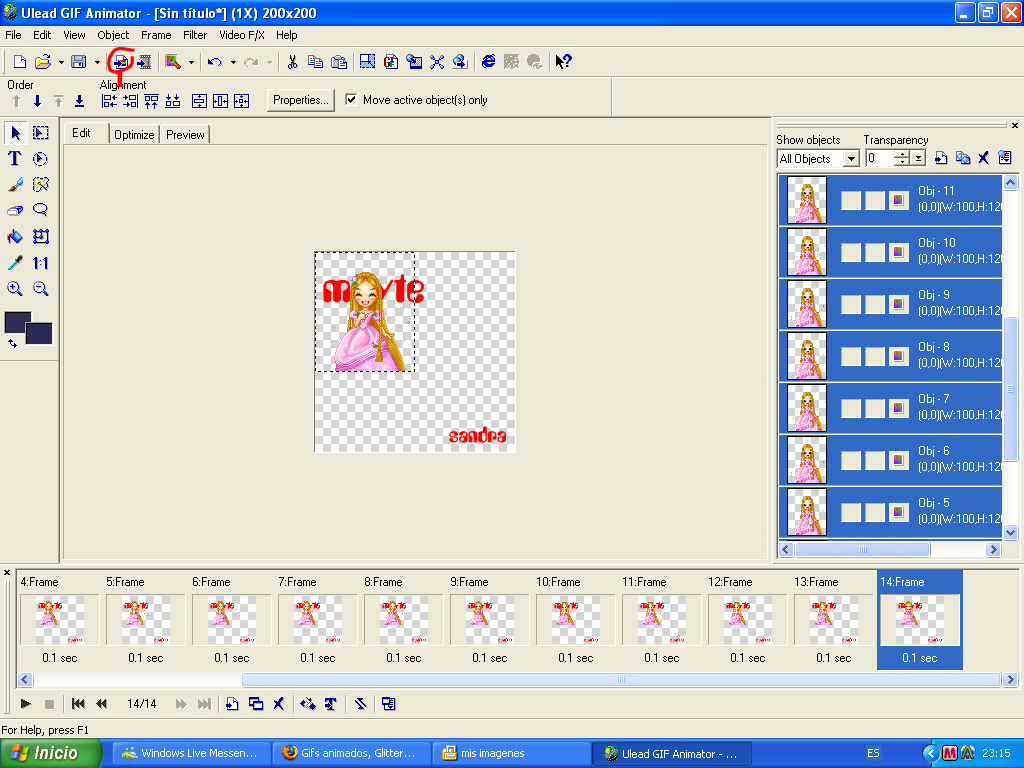Screen dimensions: 1024x768
Task: Select the Text tool
Action: (14, 159)
